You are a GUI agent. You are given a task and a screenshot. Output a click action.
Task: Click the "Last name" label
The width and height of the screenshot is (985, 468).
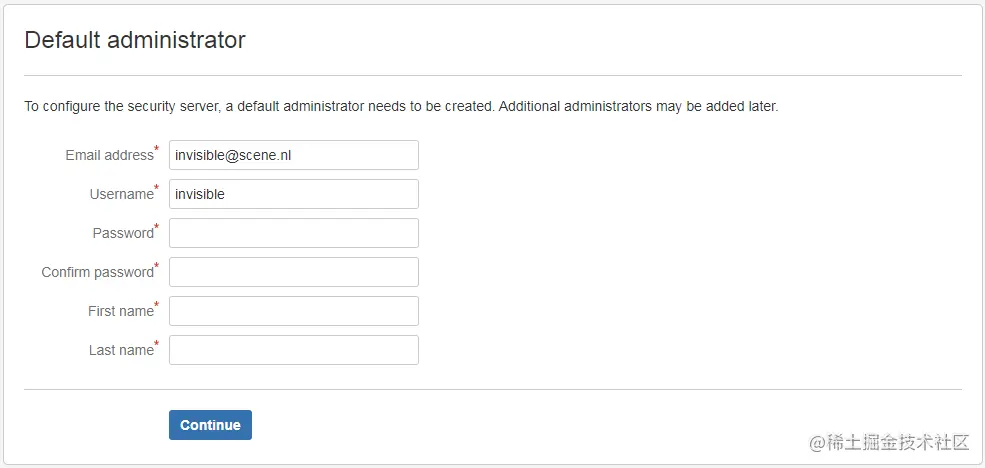click(x=120, y=351)
